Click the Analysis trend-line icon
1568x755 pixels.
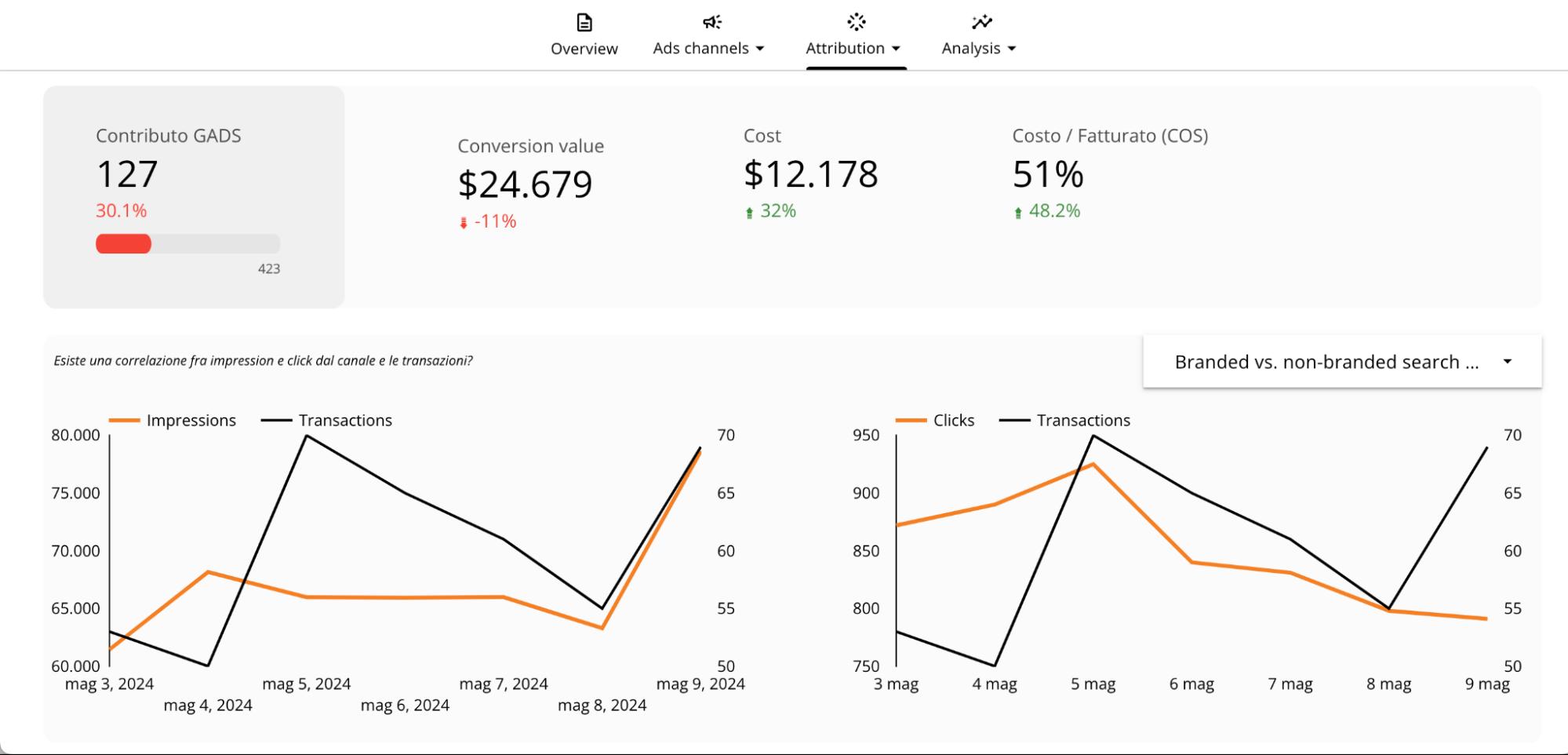[981, 22]
